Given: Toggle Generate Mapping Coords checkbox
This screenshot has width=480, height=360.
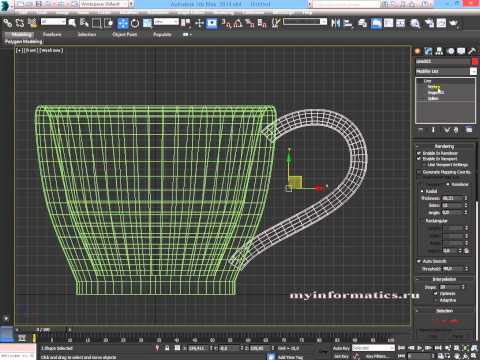Looking at the screenshot, I should click(x=419, y=172).
